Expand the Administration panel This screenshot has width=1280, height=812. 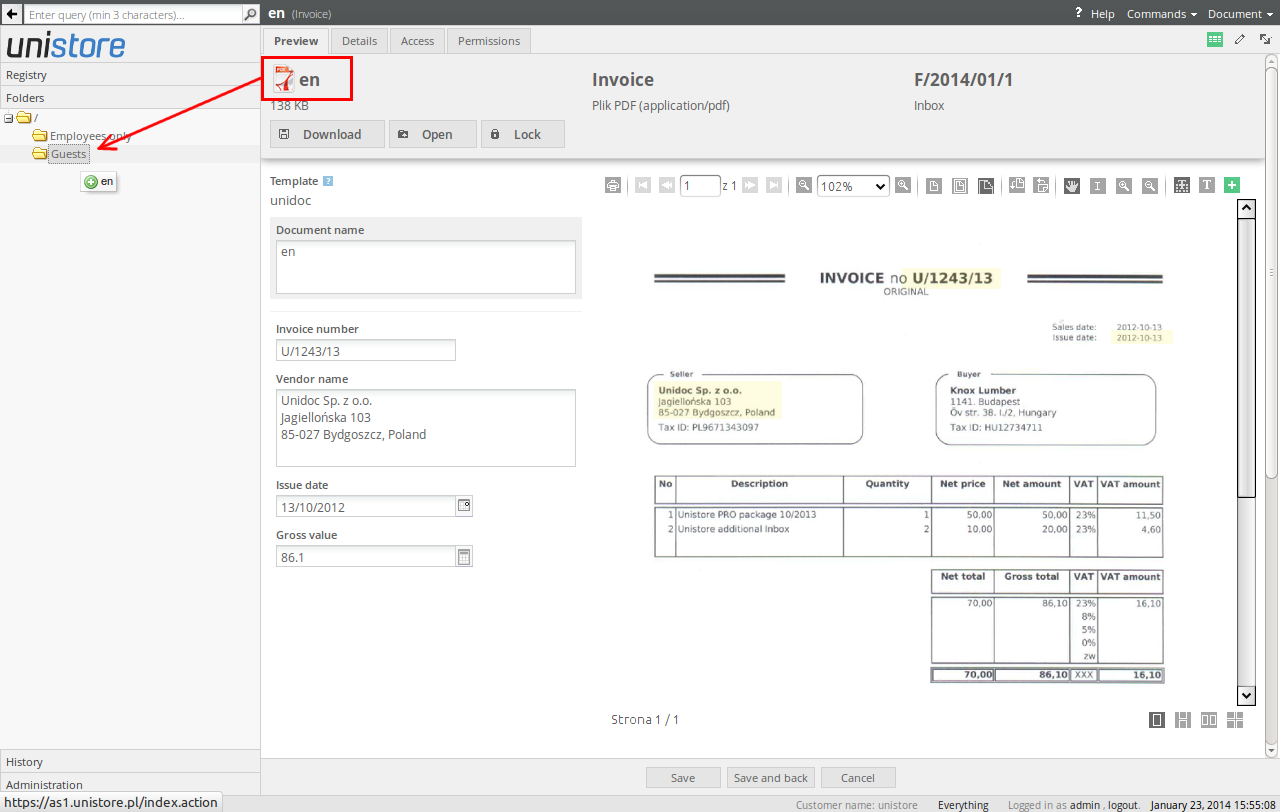pos(130,784)
